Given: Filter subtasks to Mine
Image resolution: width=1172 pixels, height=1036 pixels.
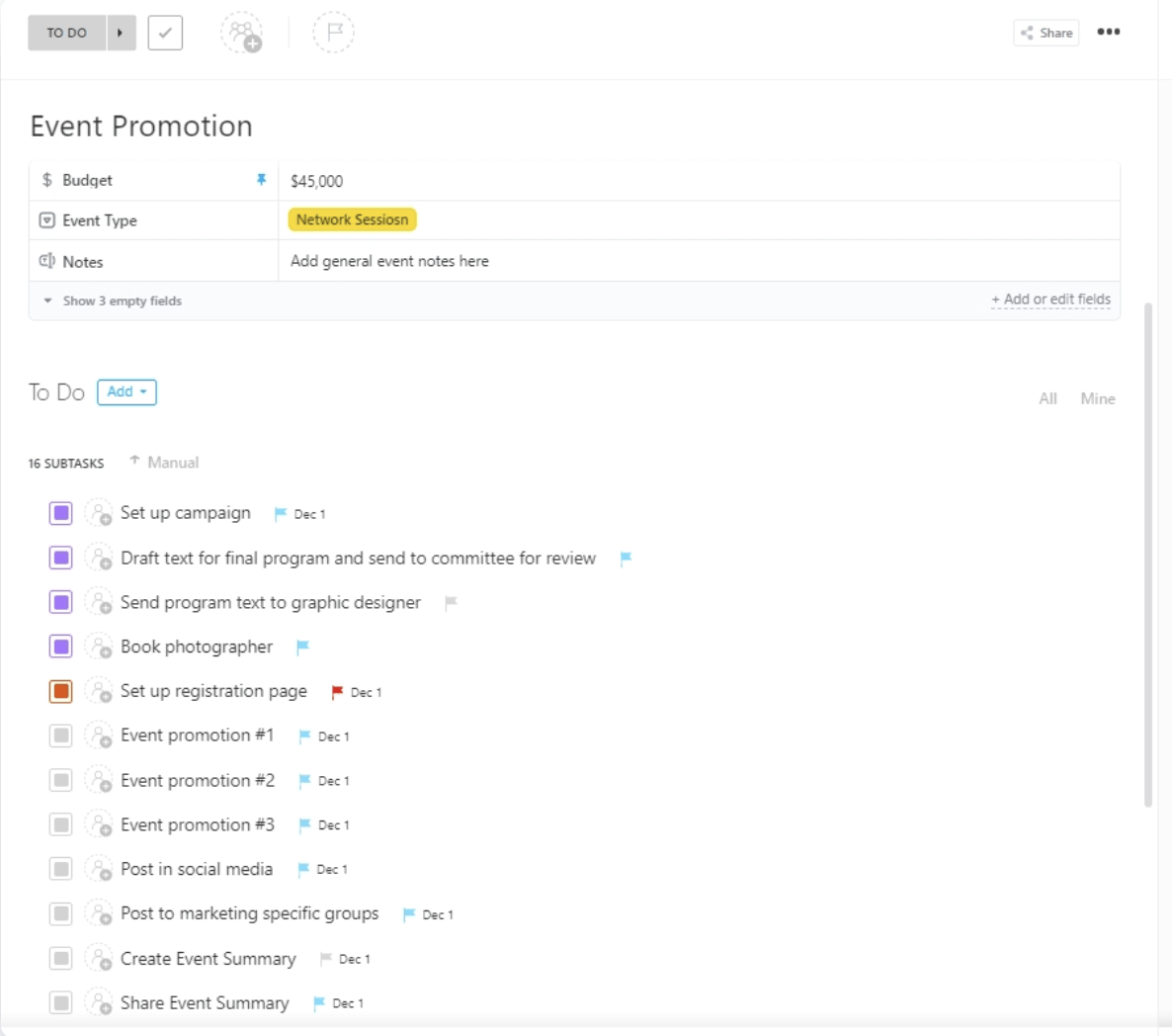Looking at the screenshot, I should pos(1098,399).
